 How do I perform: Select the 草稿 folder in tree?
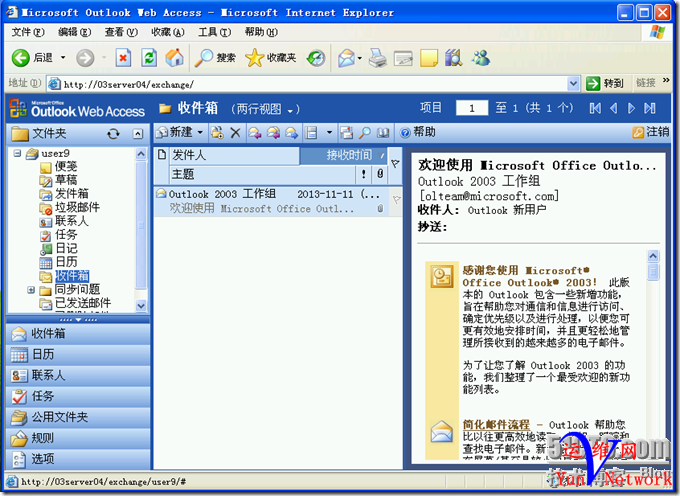tap(66, 180)
